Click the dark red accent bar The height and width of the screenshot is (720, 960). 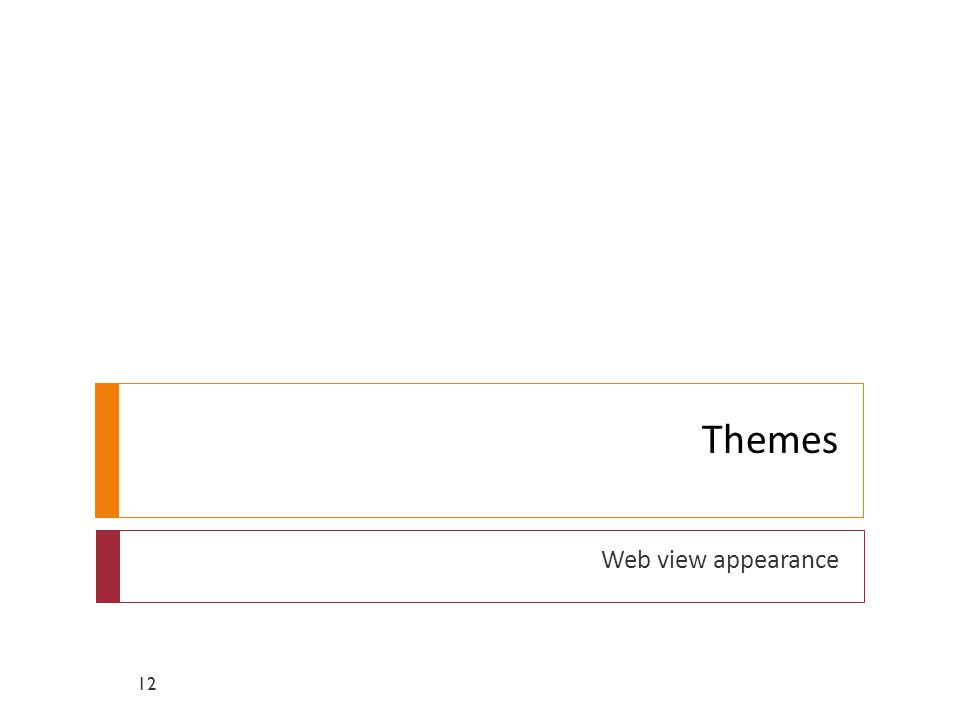coord(108,566)
